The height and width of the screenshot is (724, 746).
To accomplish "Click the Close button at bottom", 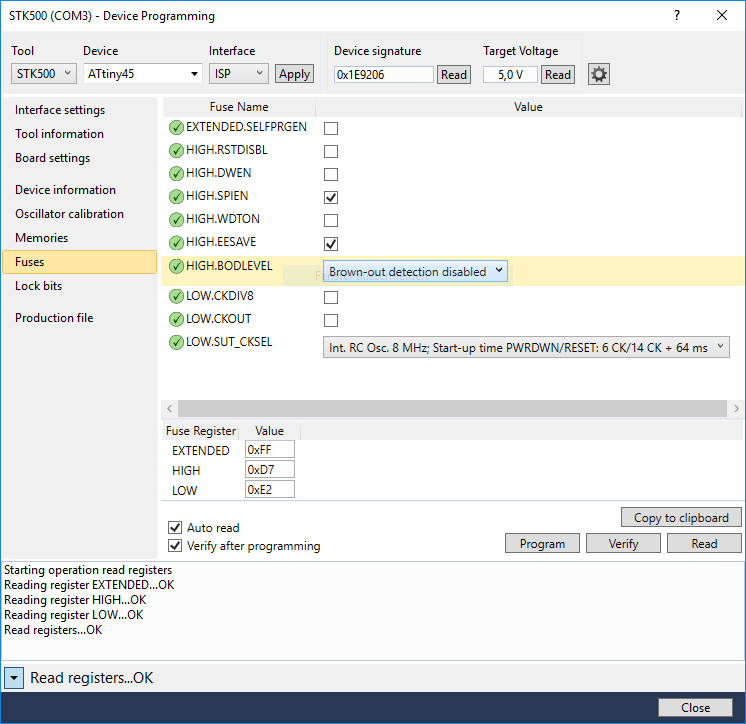I will click(695, 707).
